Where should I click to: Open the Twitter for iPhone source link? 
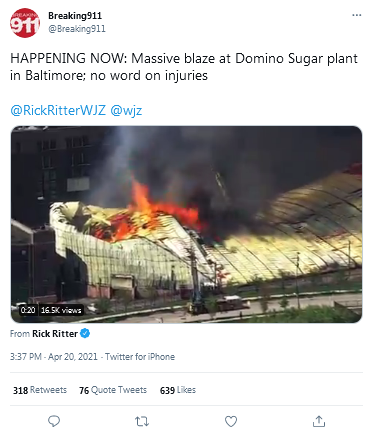pos(140,357)
